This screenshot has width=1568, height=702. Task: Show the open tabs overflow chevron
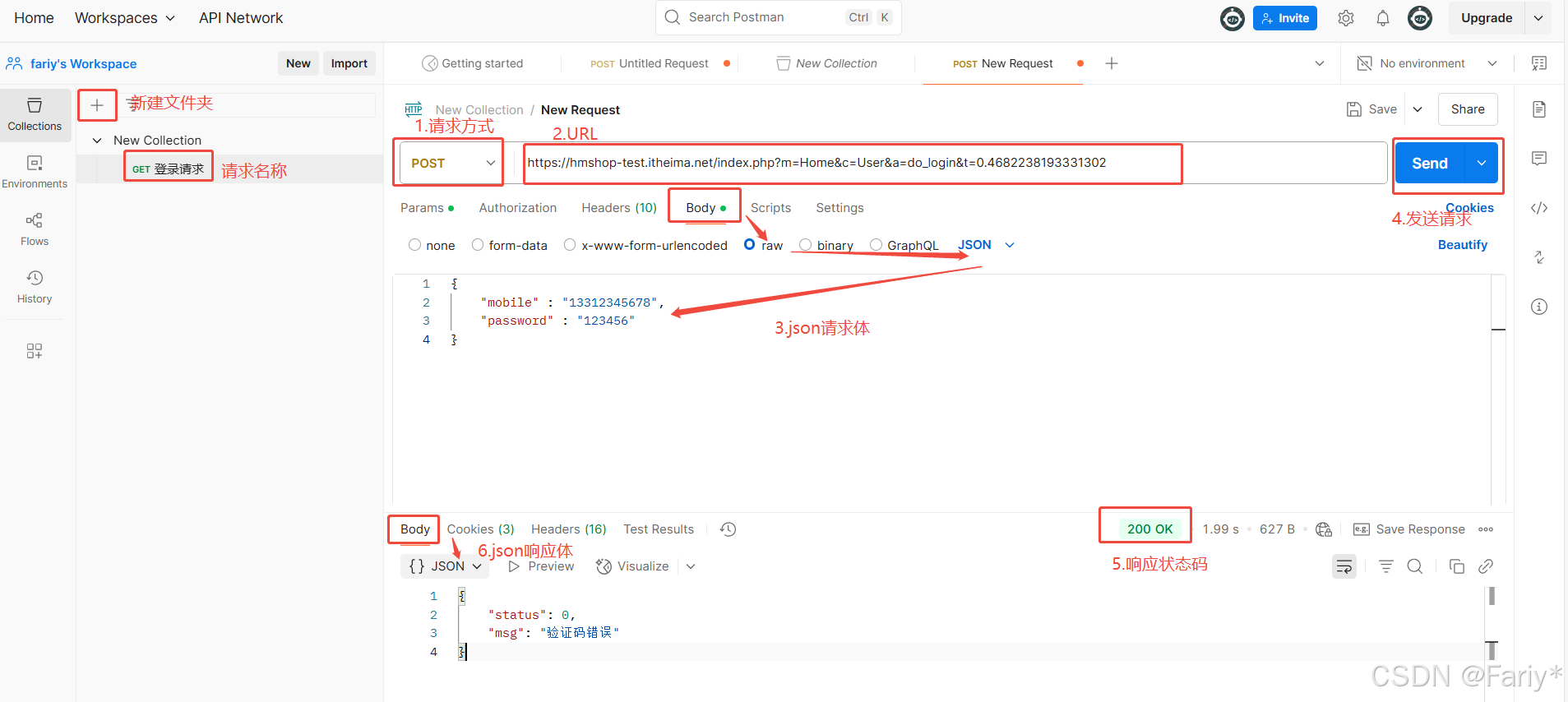1320,63
